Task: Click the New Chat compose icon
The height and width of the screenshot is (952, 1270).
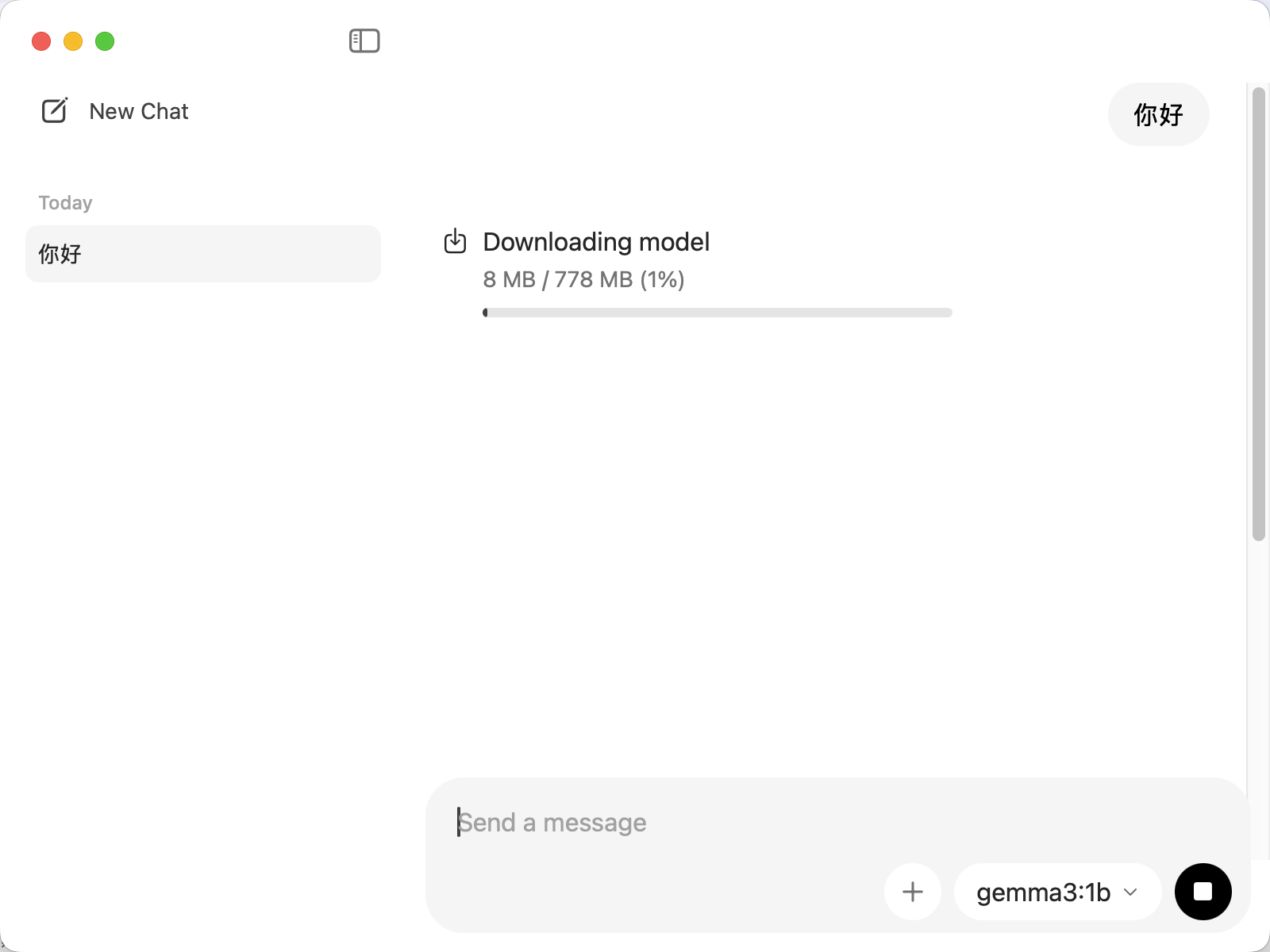Action: coord(55,111)
